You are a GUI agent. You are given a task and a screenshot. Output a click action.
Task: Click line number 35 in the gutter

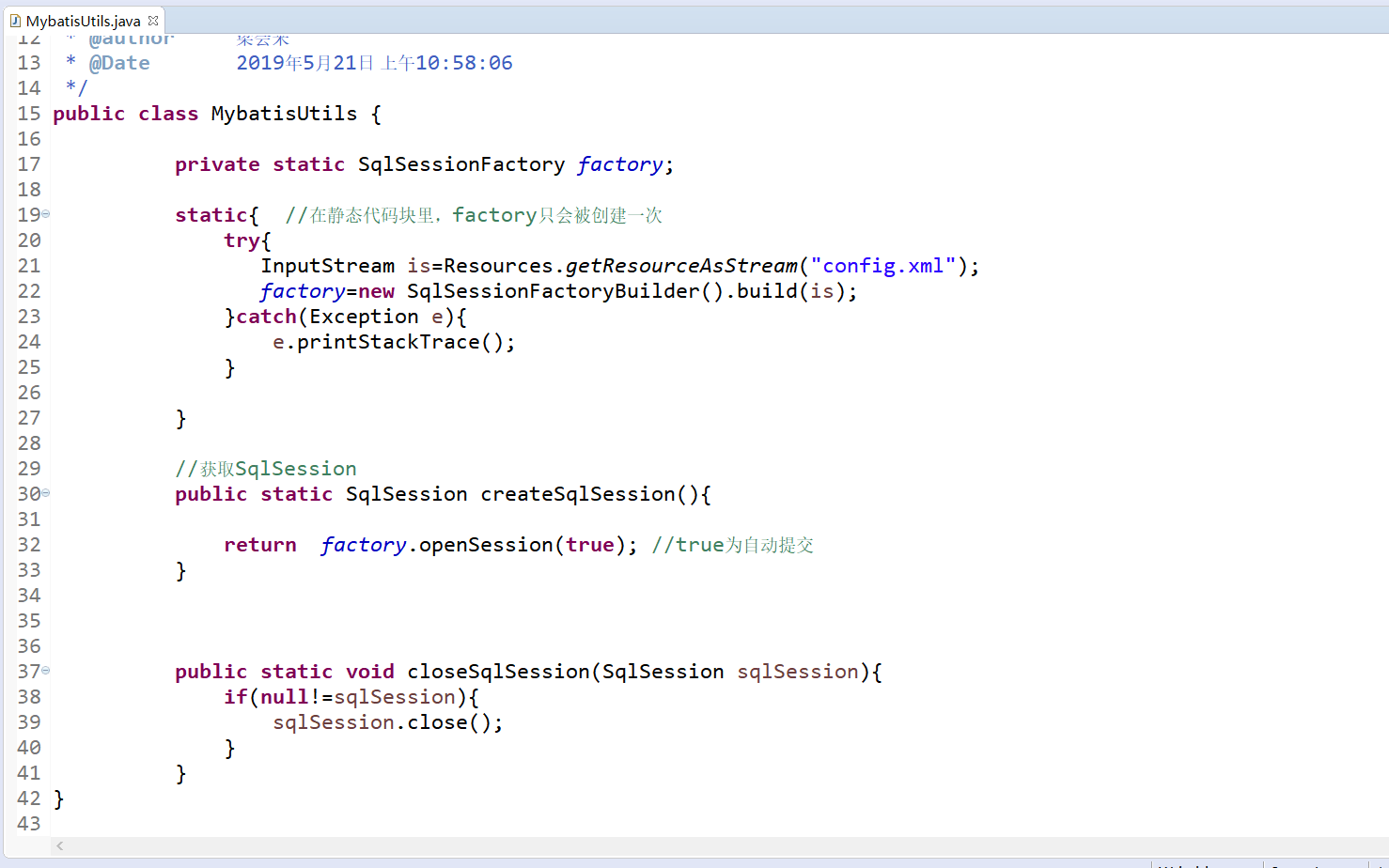pos(29,621)
